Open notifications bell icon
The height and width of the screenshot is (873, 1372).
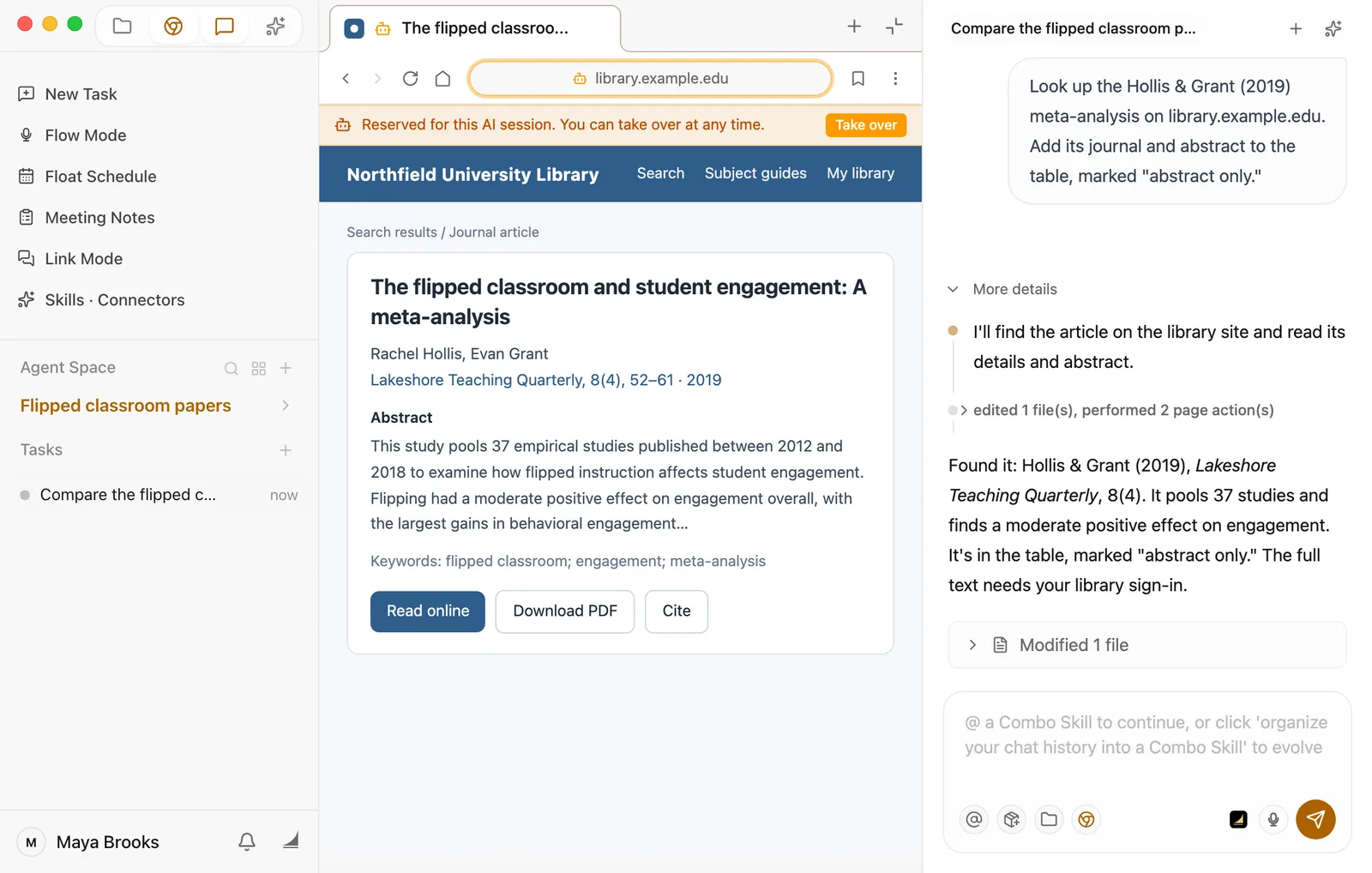[x=247, y=842]
